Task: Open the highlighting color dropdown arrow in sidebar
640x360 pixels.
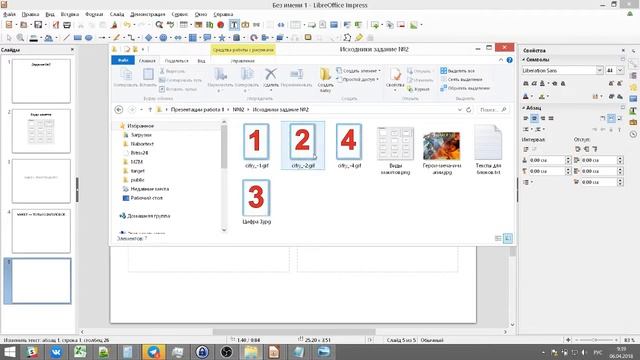Action: click(x=548, y=97)
